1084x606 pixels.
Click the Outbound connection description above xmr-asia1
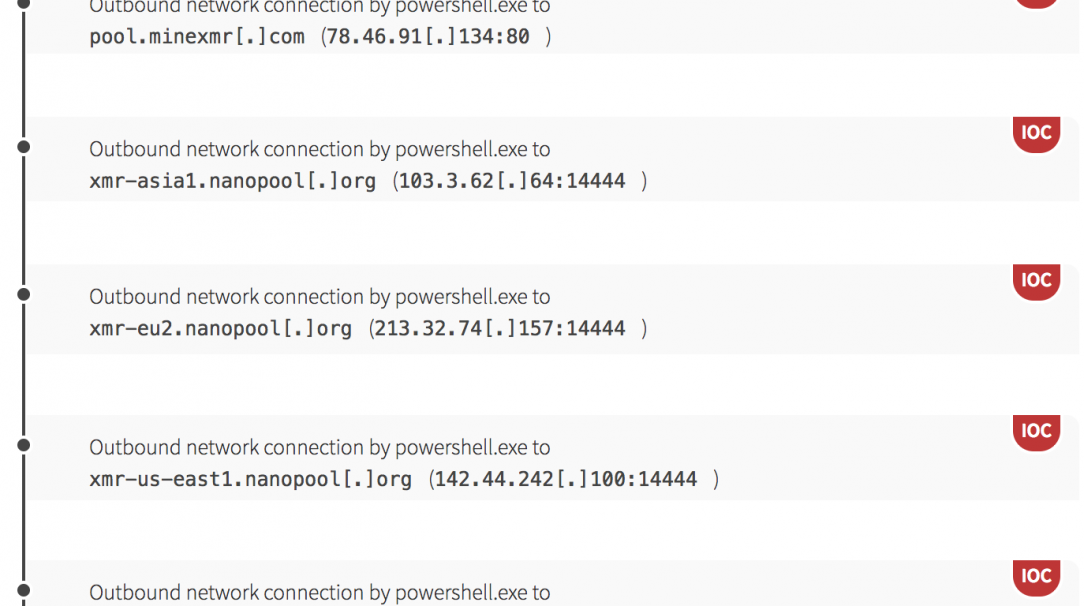(x=320, y=150)
